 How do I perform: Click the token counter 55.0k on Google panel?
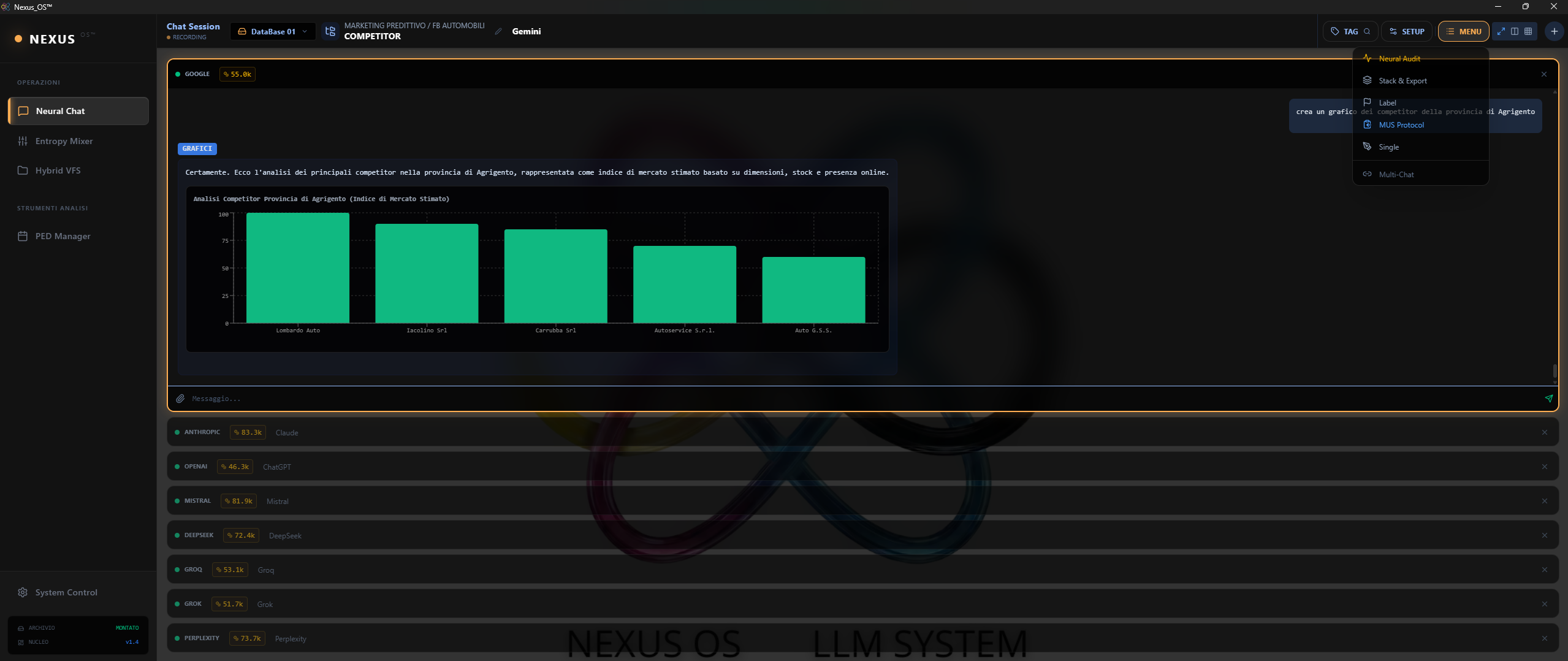tap(237, 74)
